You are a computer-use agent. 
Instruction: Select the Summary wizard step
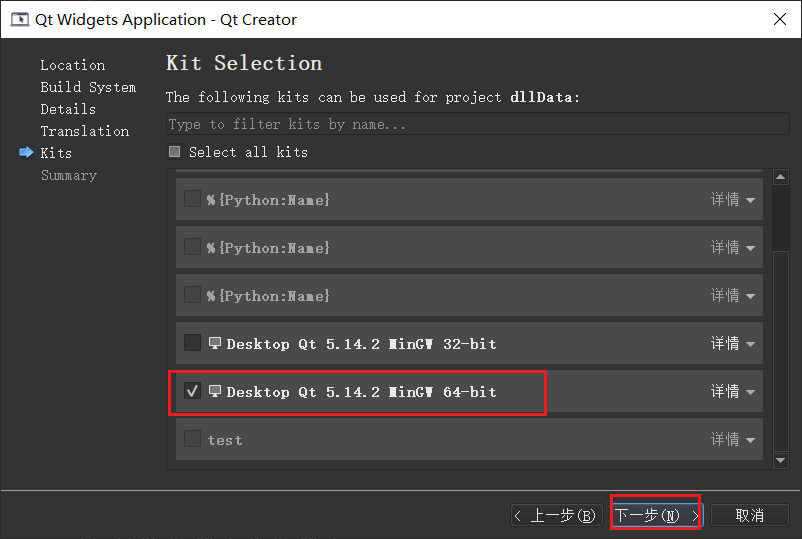[x=69, y=175]
